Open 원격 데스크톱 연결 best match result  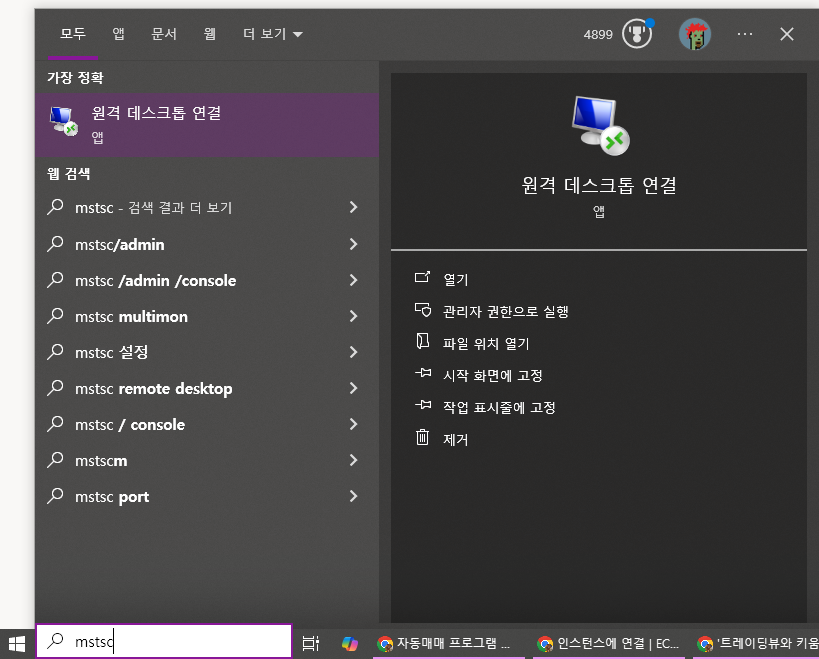click(207, 125)
